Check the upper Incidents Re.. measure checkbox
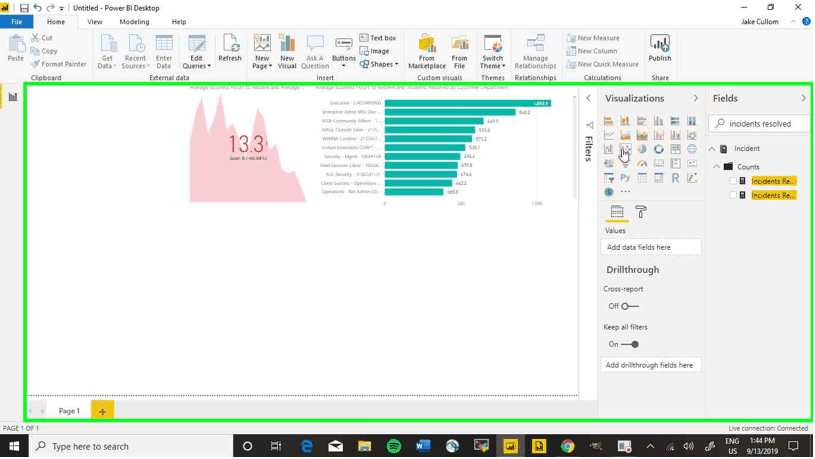Screen dimensions: 815x459 tap(733, 181)
